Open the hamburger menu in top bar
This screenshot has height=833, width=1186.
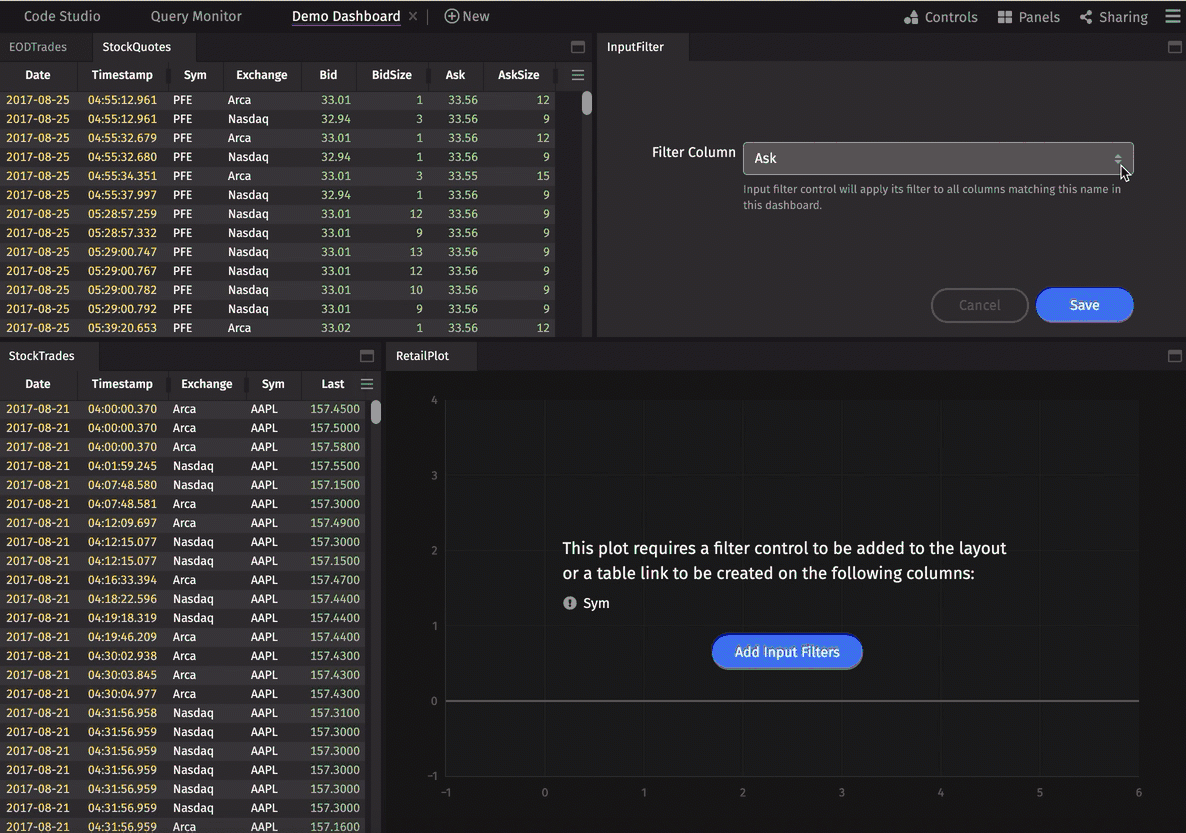point(1172,17)
